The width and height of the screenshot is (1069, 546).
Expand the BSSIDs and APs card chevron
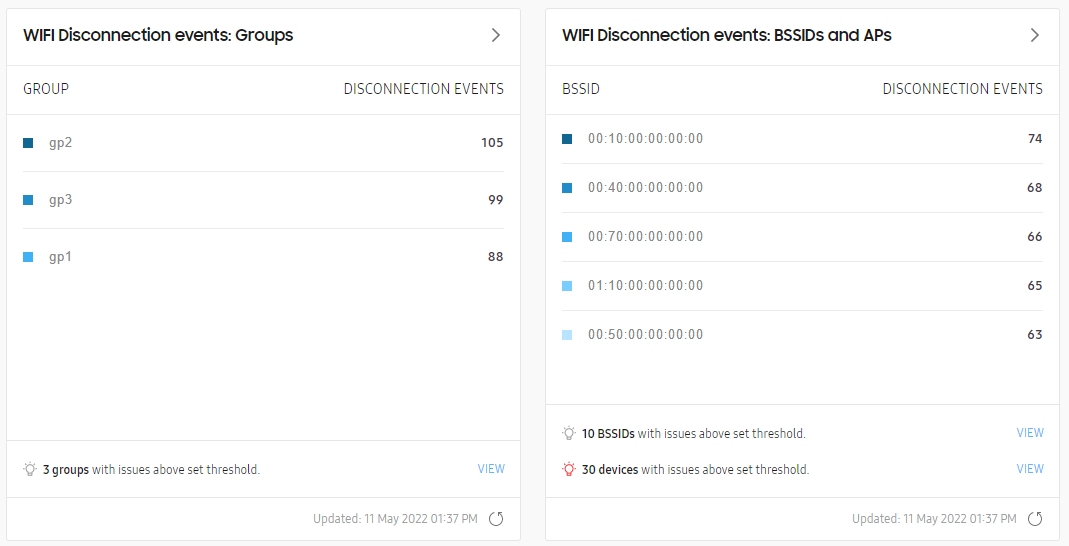[1035, 35]
